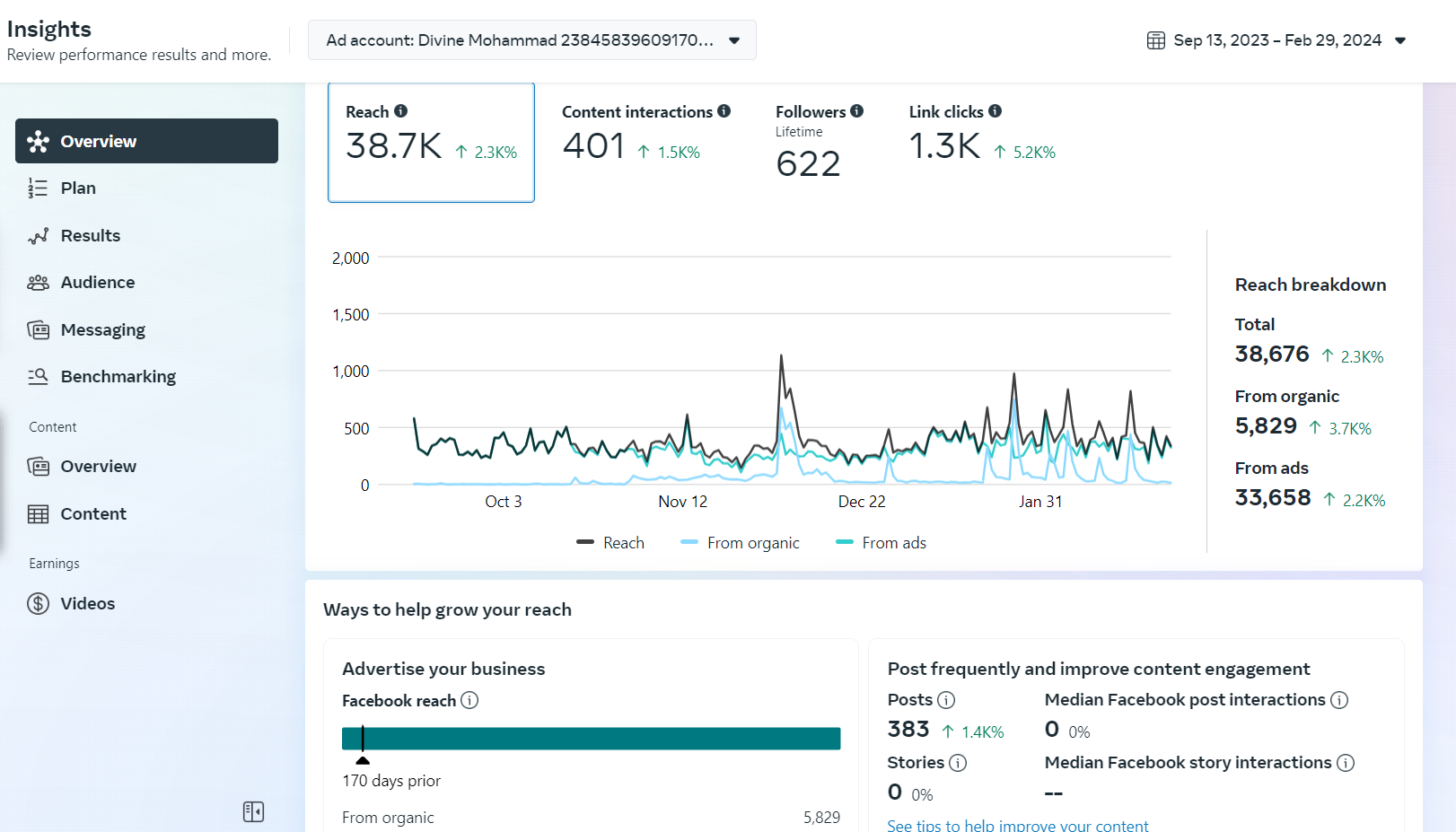Toggle the From ads legend series
Screen dimensions: 1456x832
pyautogui.click(x=881, y=543)
